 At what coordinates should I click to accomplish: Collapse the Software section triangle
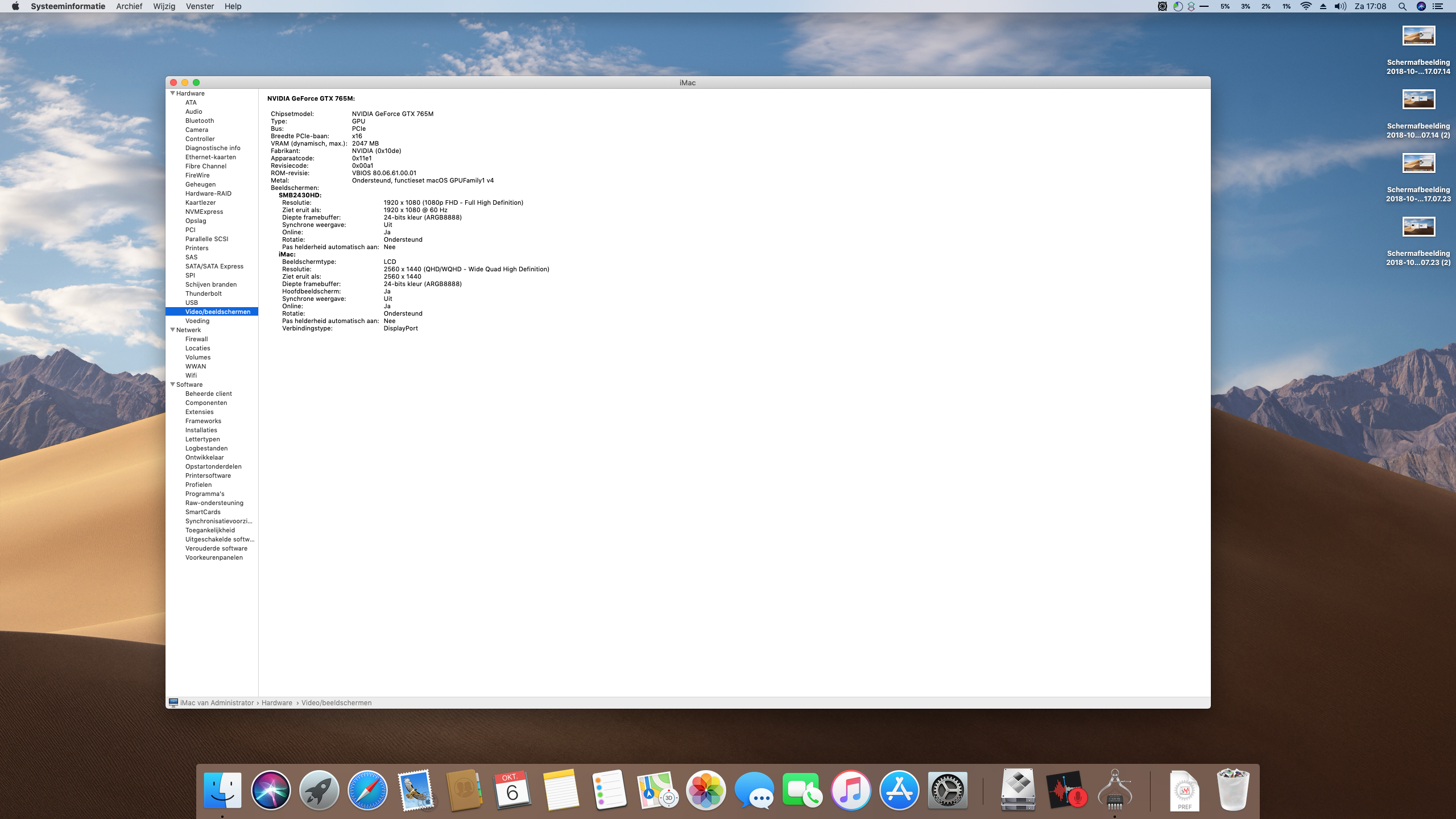[172, 384]
